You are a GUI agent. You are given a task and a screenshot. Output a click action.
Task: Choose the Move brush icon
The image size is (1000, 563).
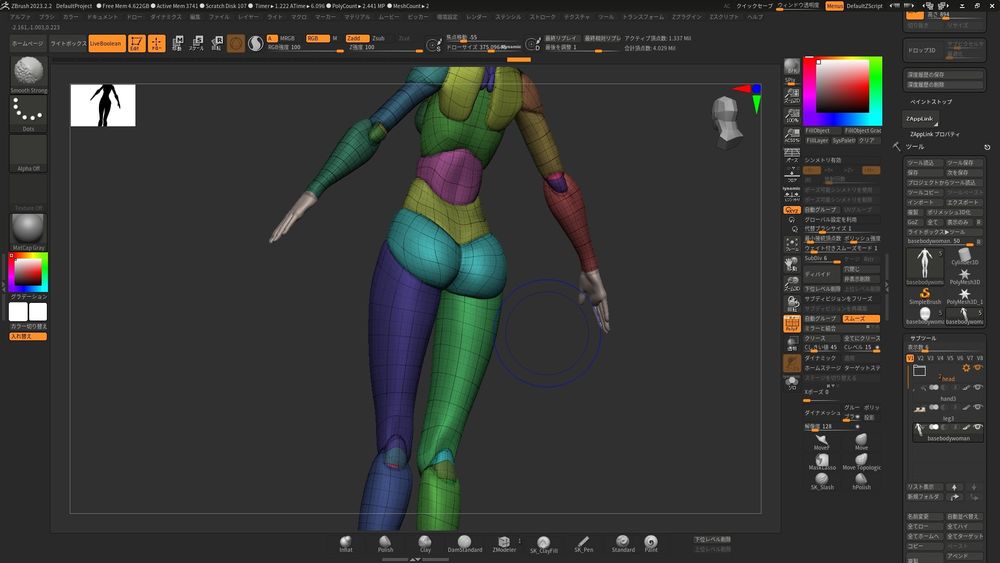tap(861, 442)
